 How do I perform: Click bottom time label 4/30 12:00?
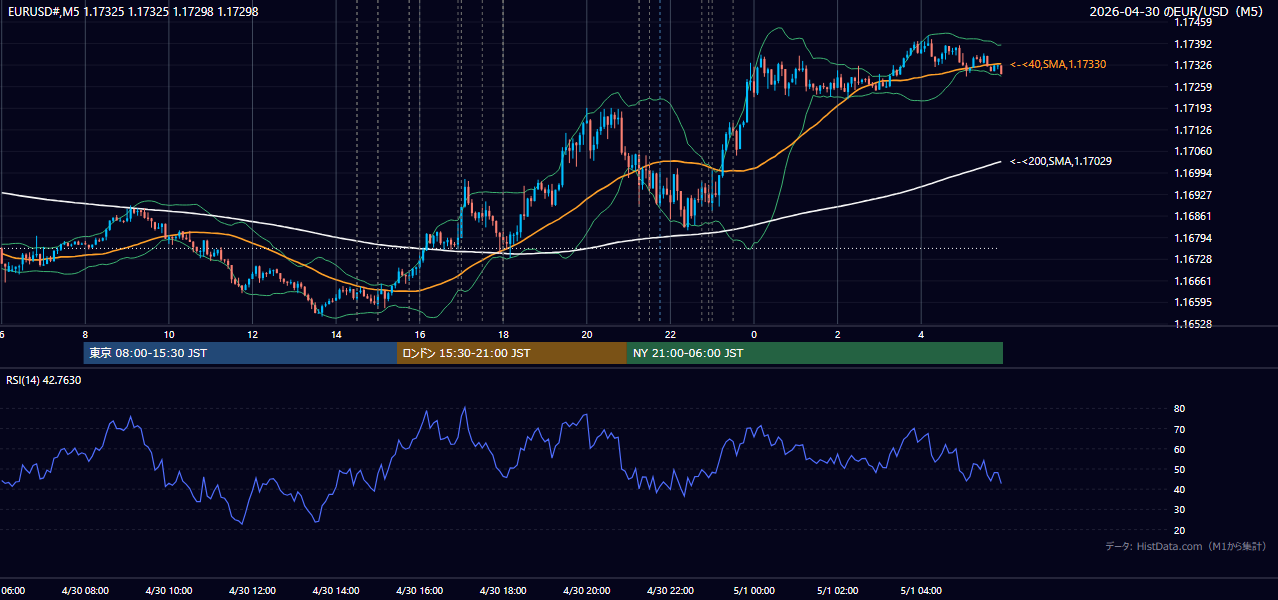click(x=252, y=590)
